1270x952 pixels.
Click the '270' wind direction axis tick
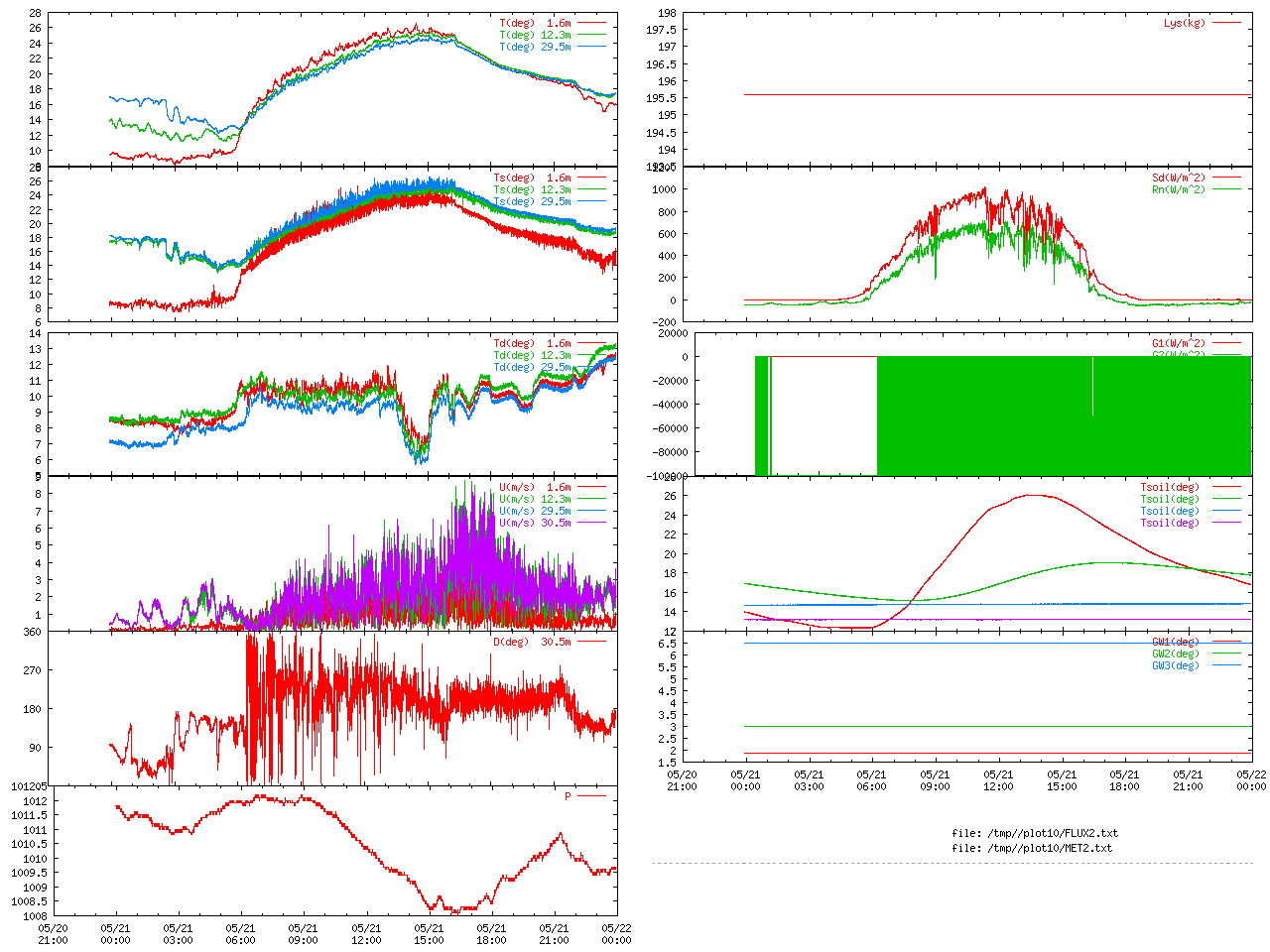click(33, 670)
